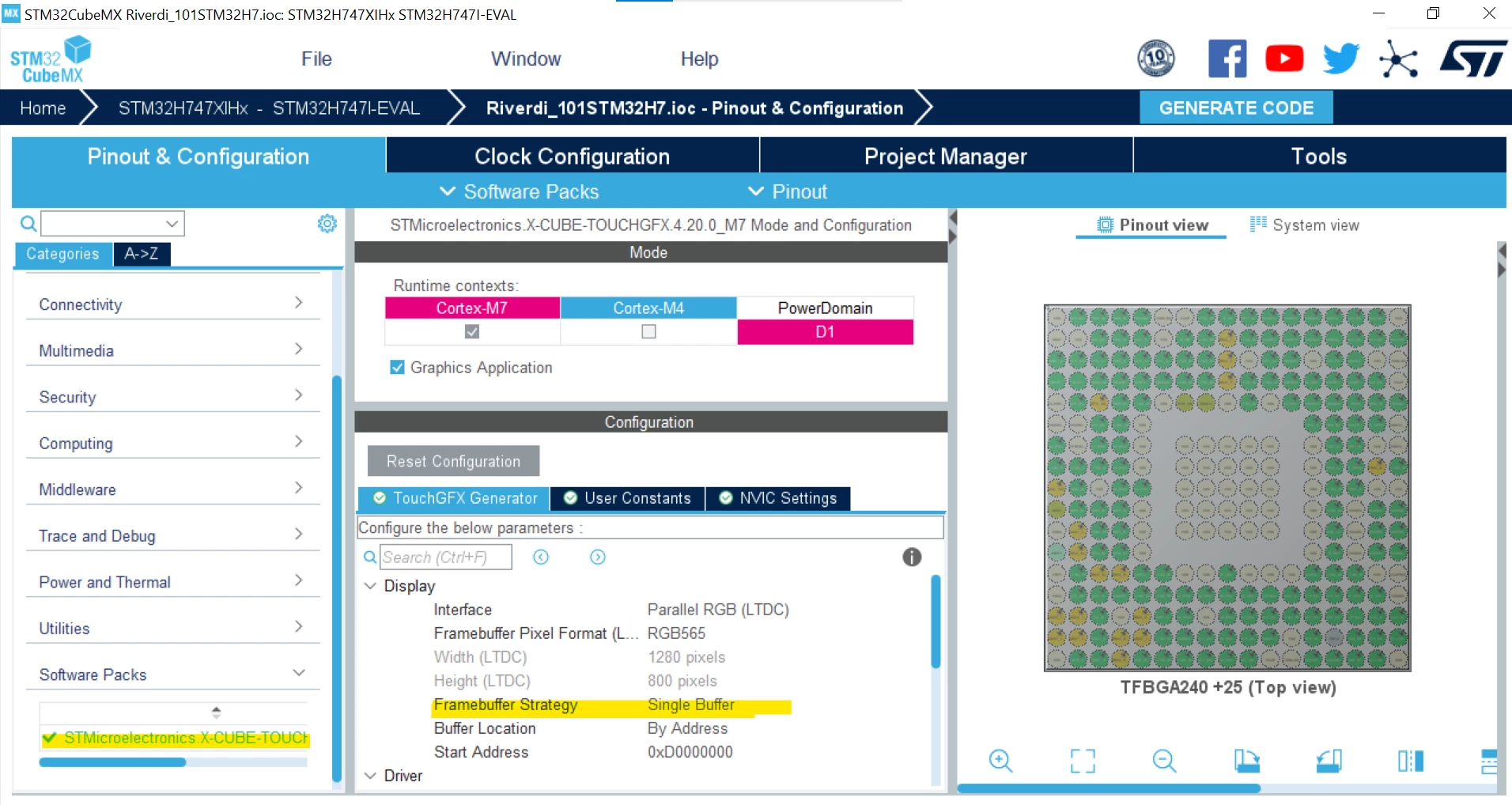Viewport: 1512px width, 805px height.
Task: Switch to Clock Configuration tab
Action: click(573, 156)
